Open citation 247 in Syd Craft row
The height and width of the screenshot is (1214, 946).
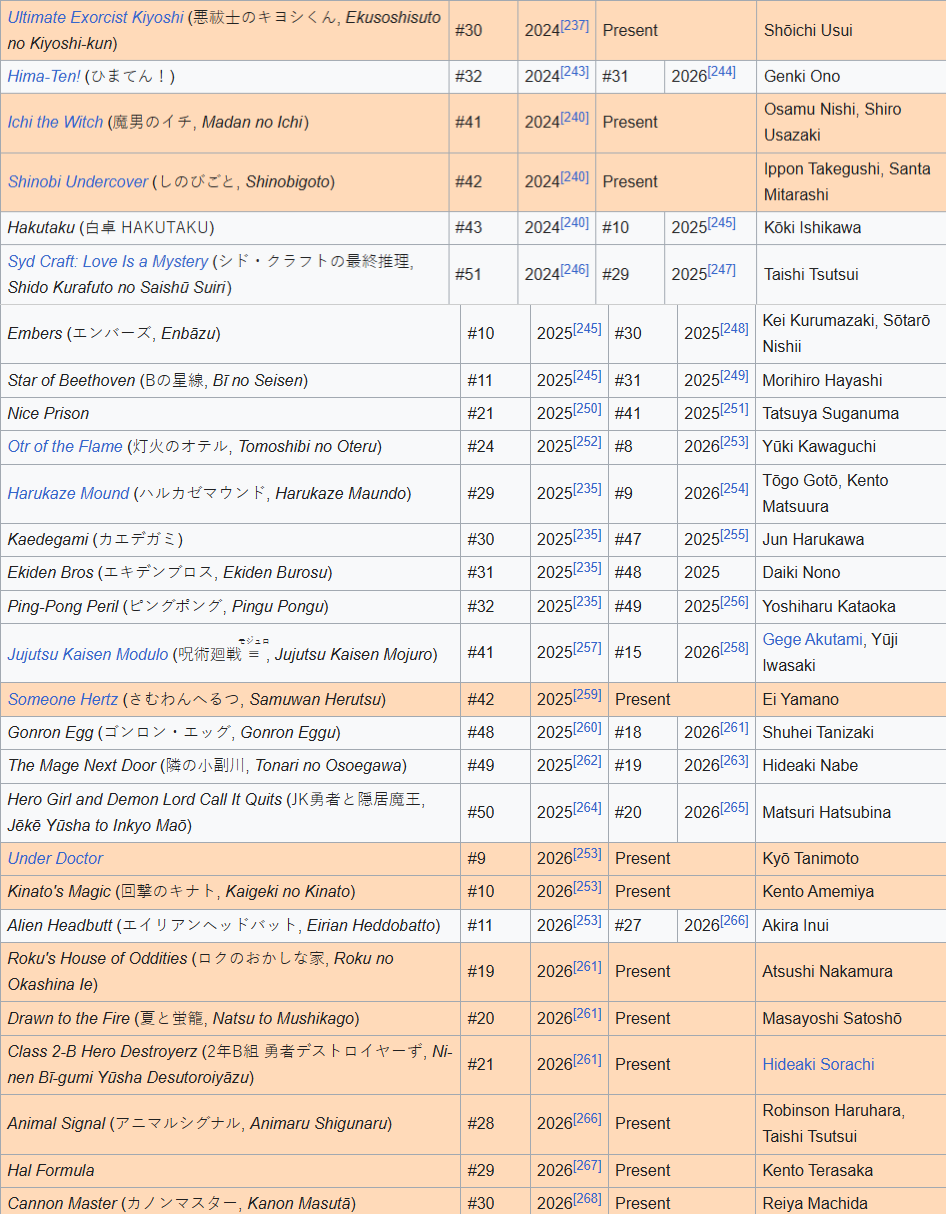[x=721, y=269]
